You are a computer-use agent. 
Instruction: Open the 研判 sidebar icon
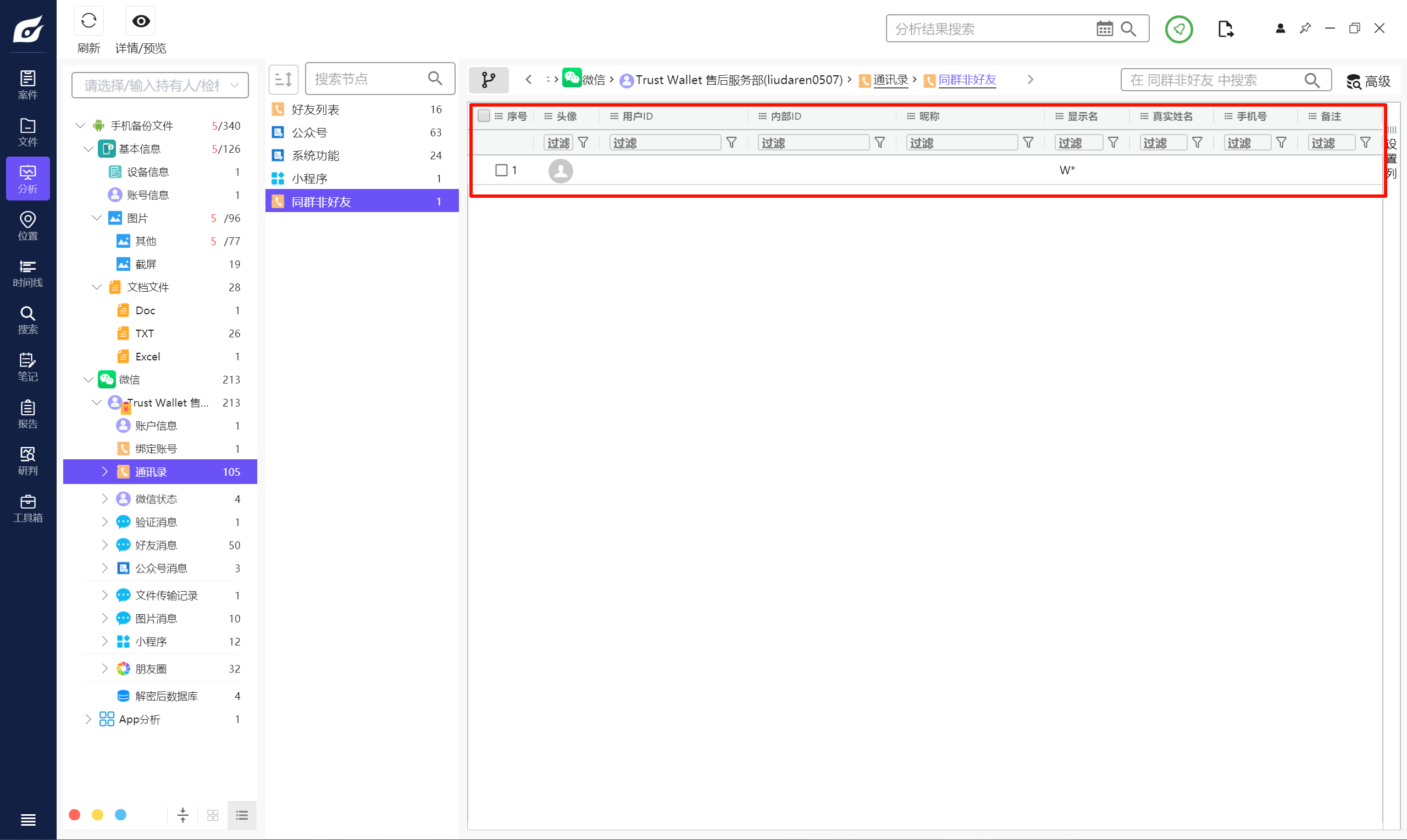point(27,461)
